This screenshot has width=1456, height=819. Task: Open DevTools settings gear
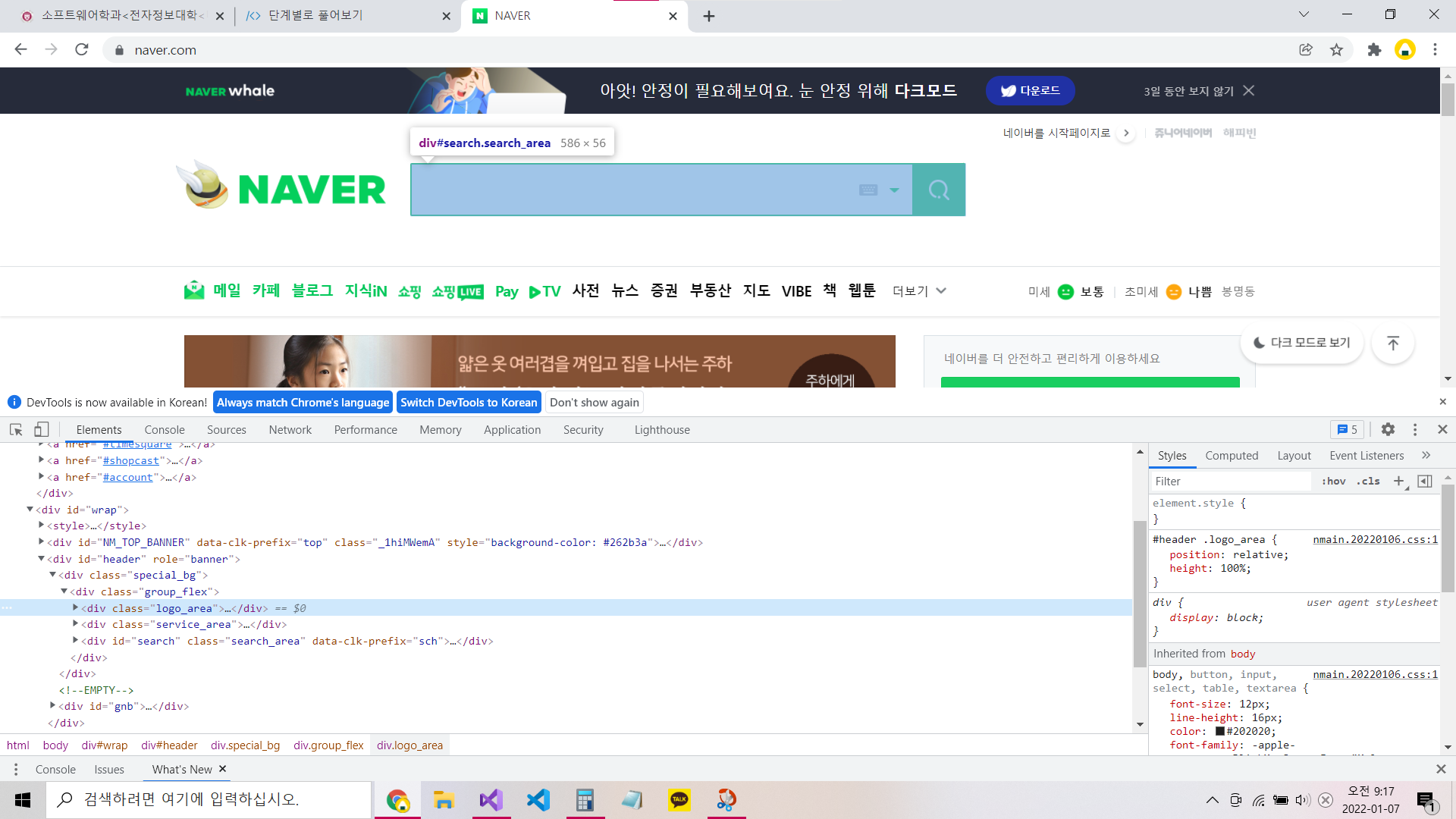pyautogui.click(x=1388, y=429)
